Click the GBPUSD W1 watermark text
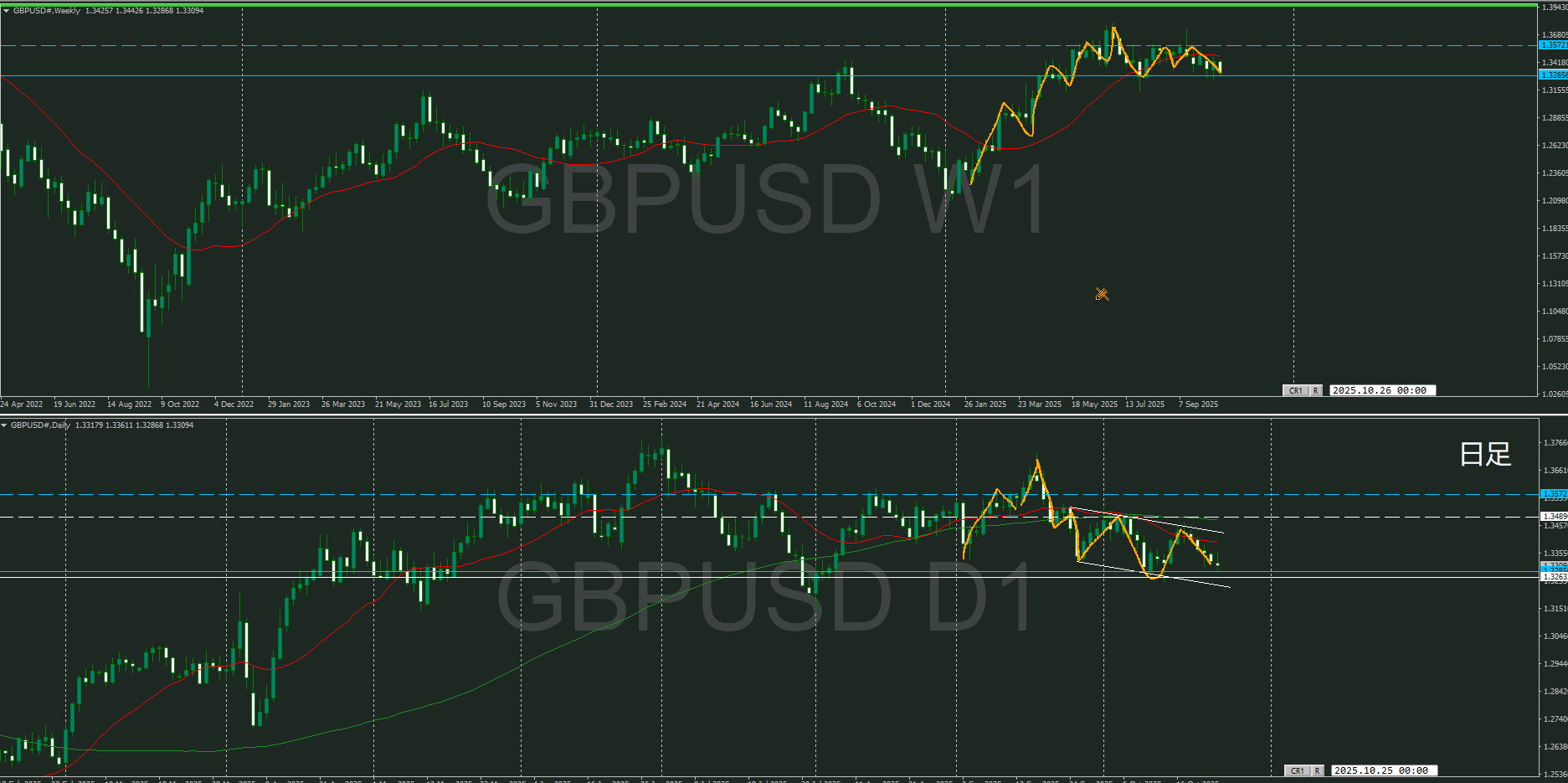 765,201
